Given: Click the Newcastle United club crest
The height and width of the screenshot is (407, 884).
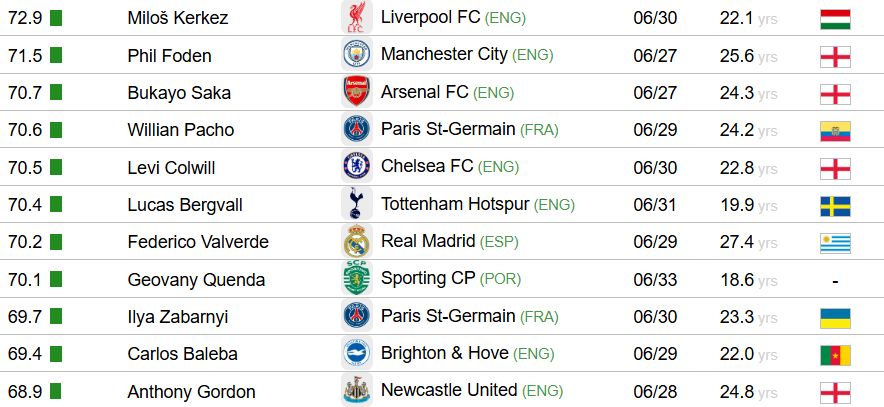Looking at the screenshot, I should [356, 390].
